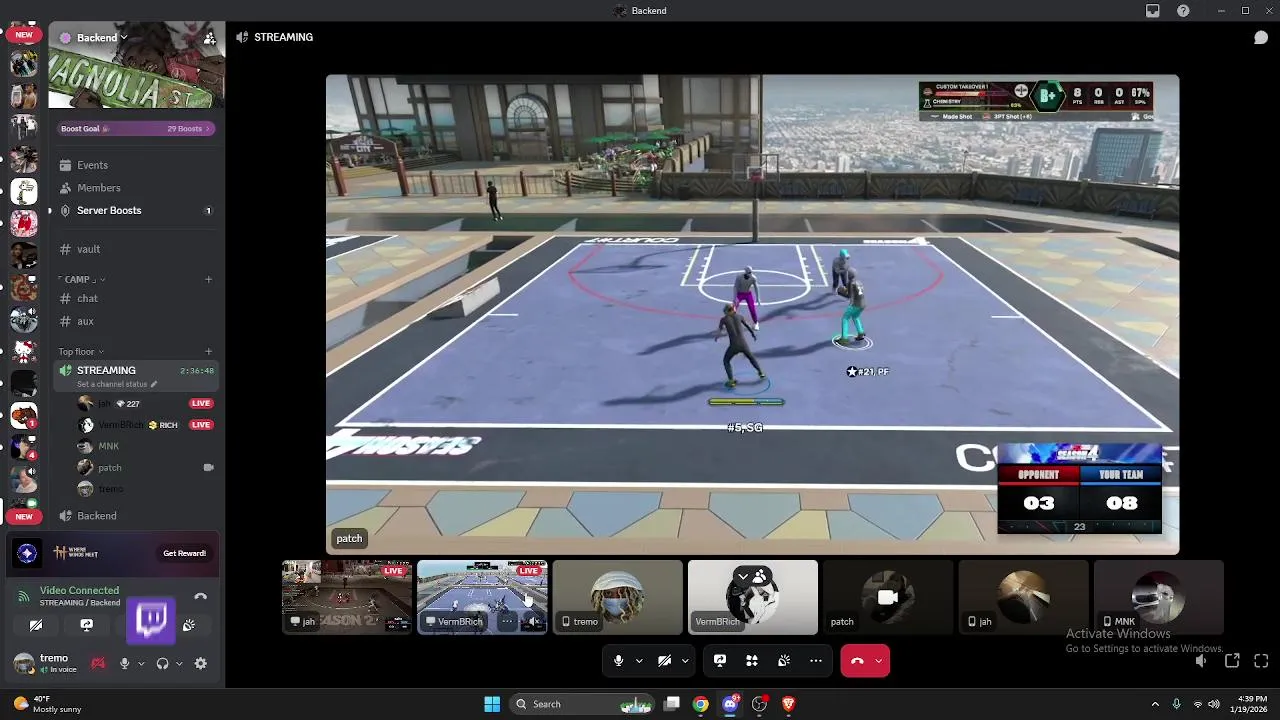The height and width of the screenshot is (720, 1280).
Task: Add a channel to CAMP category
Action: 208,279
